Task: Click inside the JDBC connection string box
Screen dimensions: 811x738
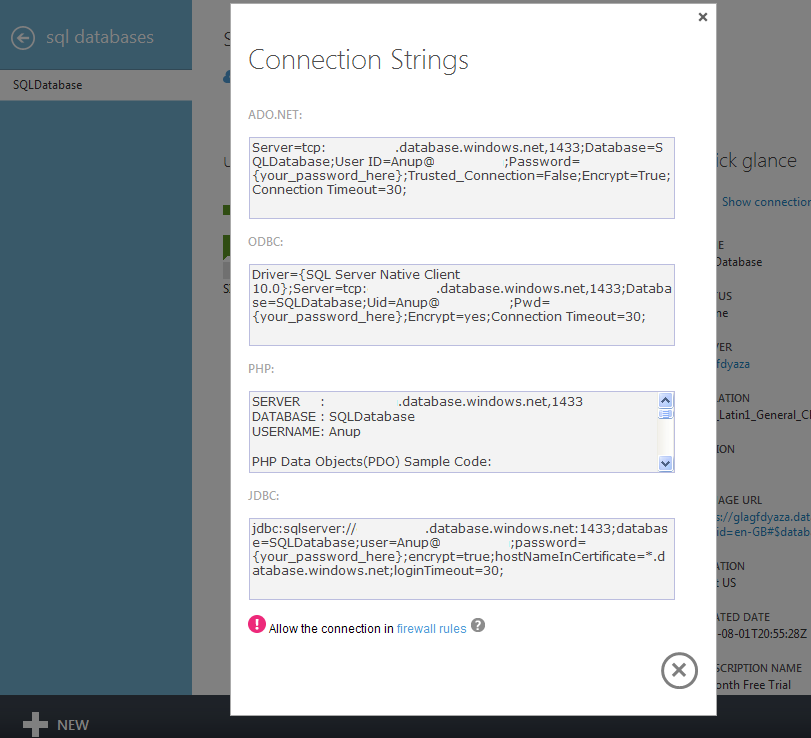Action: [x=461, y=558]
